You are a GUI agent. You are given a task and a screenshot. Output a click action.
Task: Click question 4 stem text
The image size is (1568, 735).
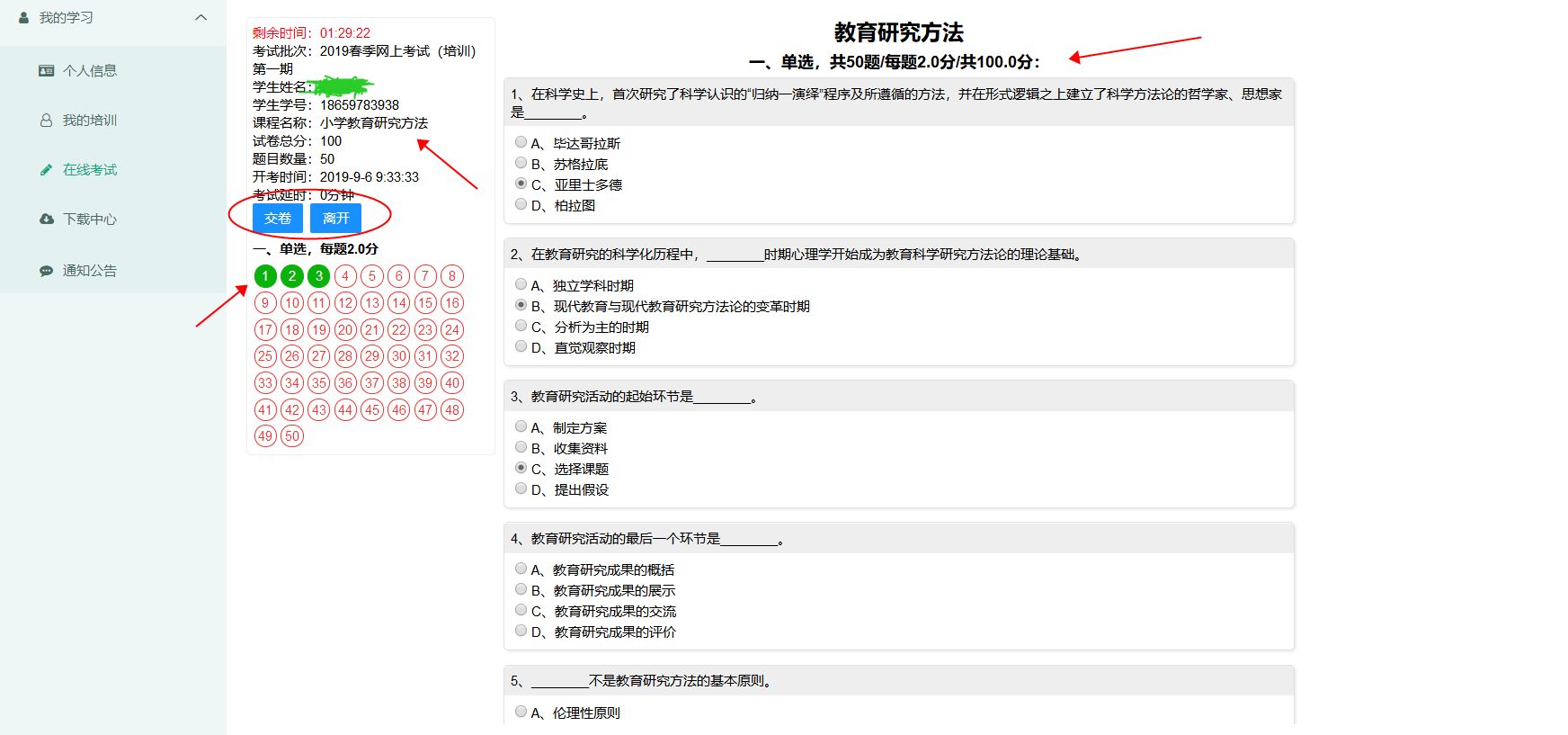[647, 539]
